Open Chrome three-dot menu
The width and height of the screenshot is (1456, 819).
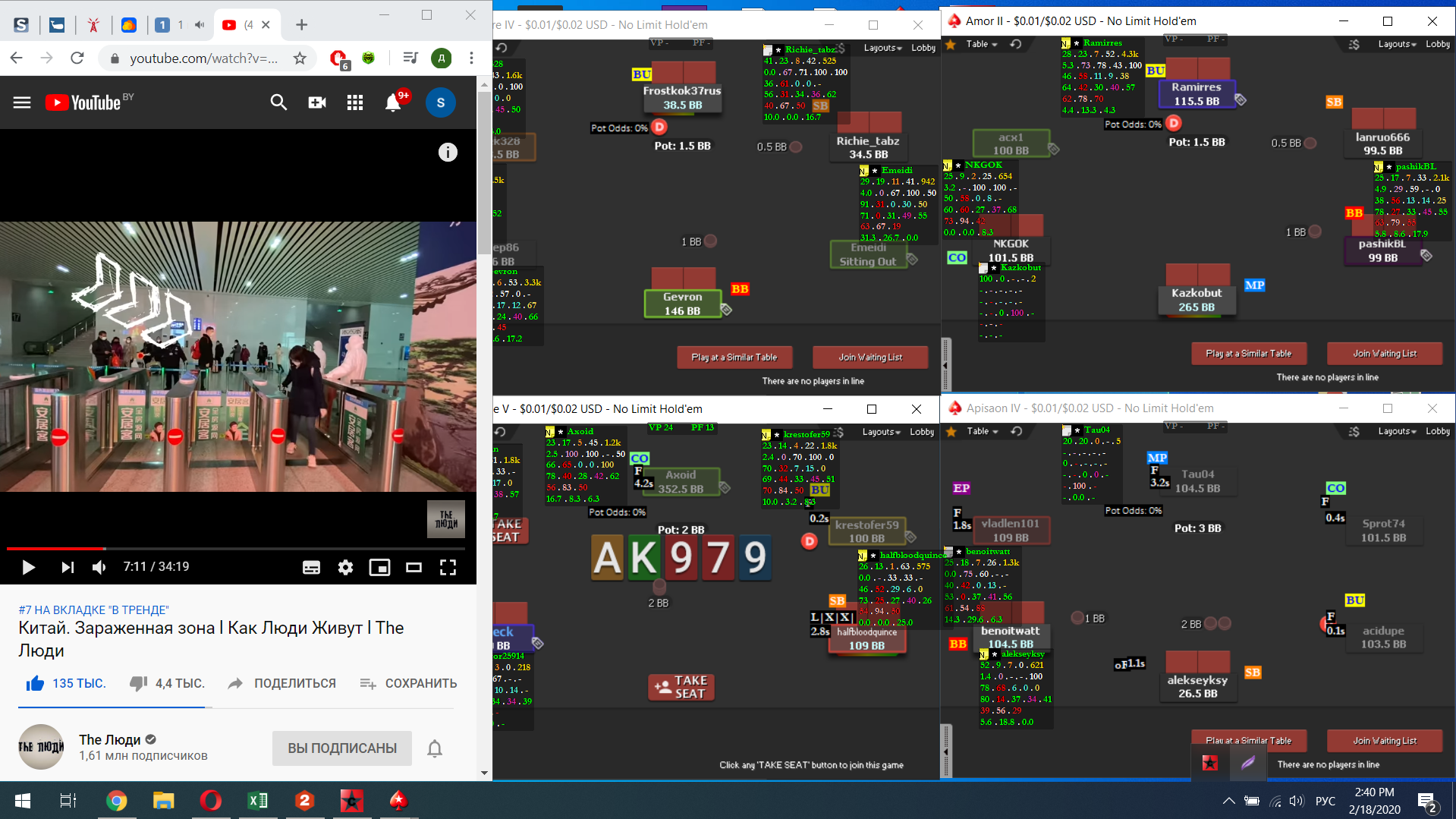coord(471,58)
